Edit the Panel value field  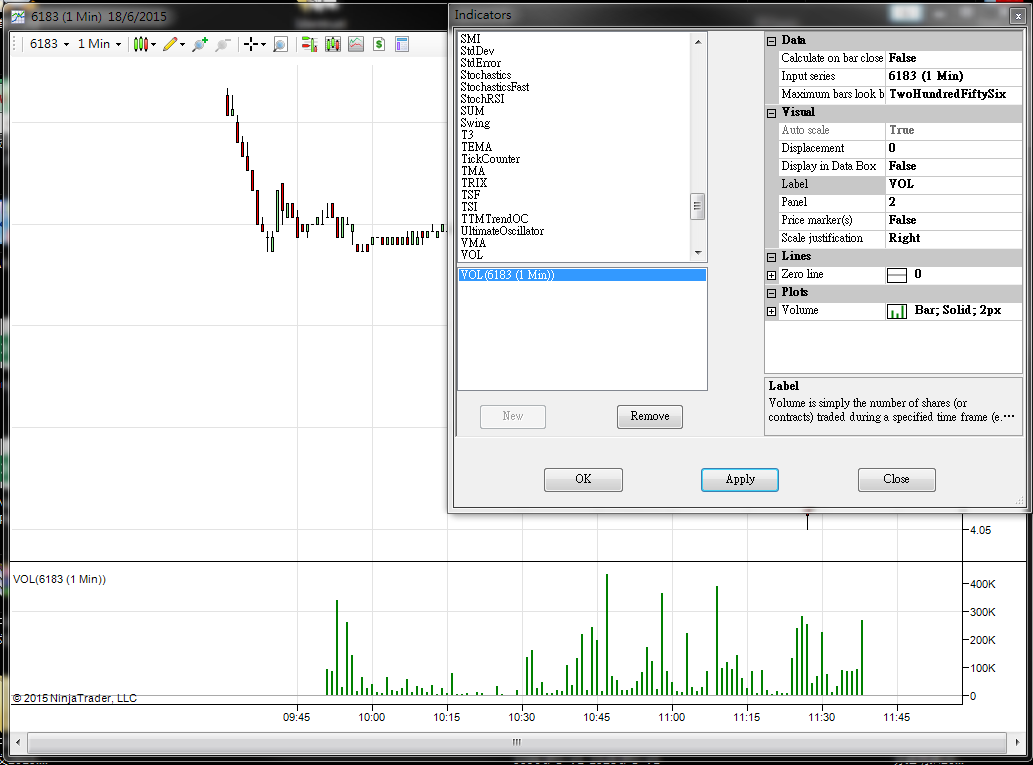coord(953,202)
